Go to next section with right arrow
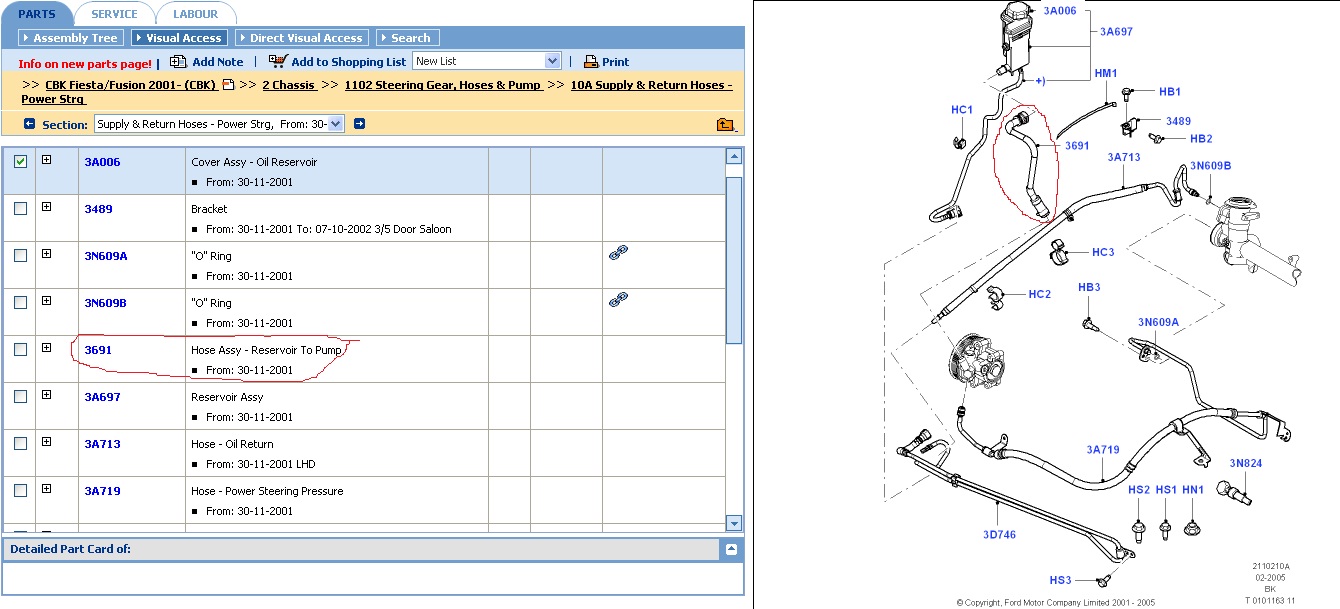1340x609 pixels. [x=360, y=124]
